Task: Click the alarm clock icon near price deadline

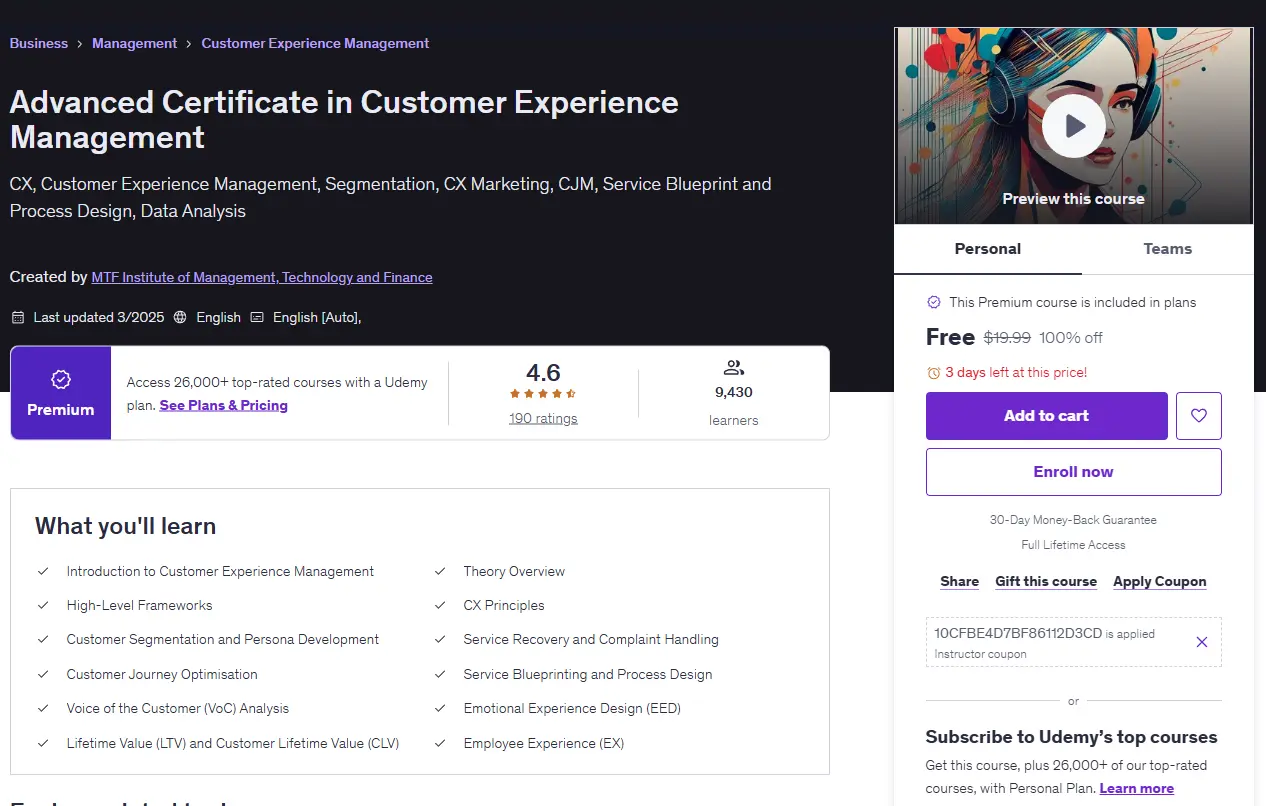Action: (933, 373)
